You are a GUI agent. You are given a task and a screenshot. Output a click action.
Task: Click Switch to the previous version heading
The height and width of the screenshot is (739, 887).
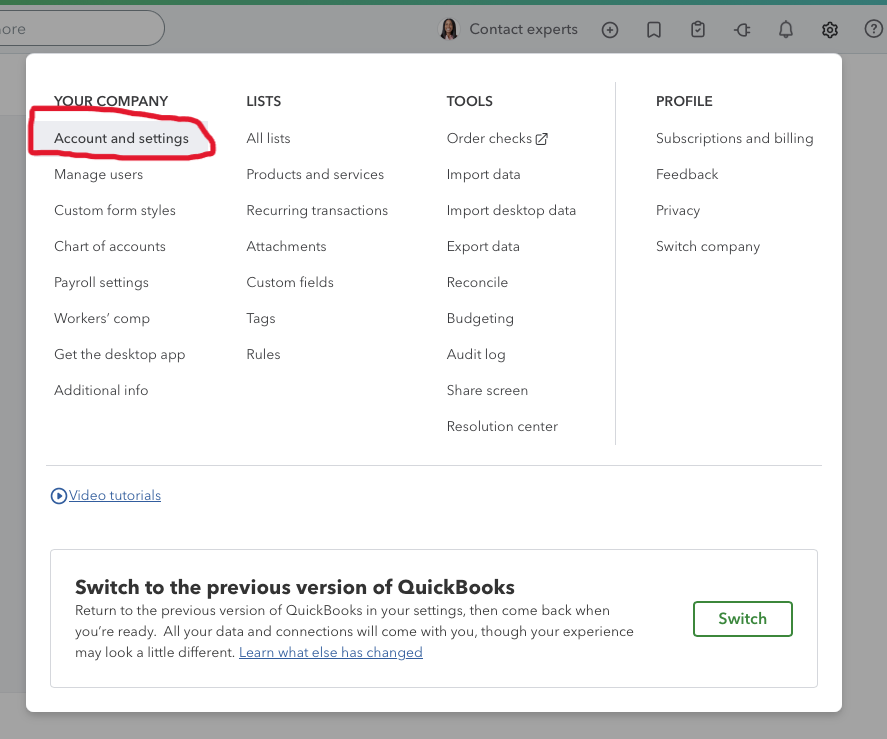(295, 587)
